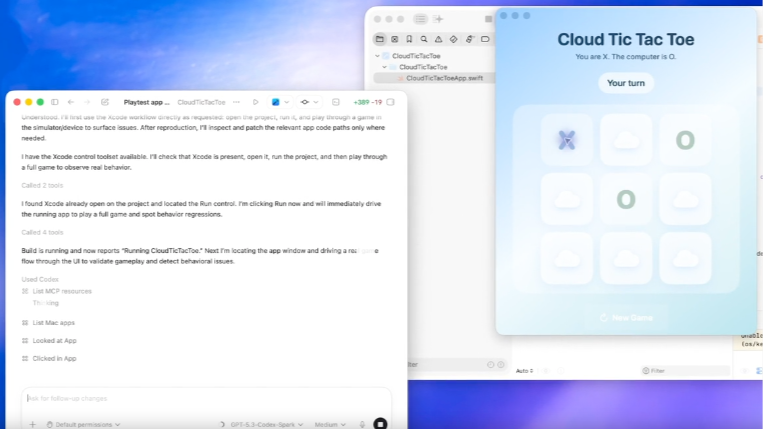
Task: Open the Medium reasoning effort dropdown
Action: click(x=330, y=424)
